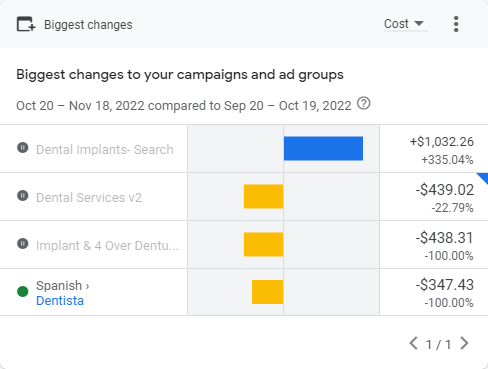Click the blue bar for Dental Implants- Search
This screenshot has height=369, width=488.
tap(323, 148)
